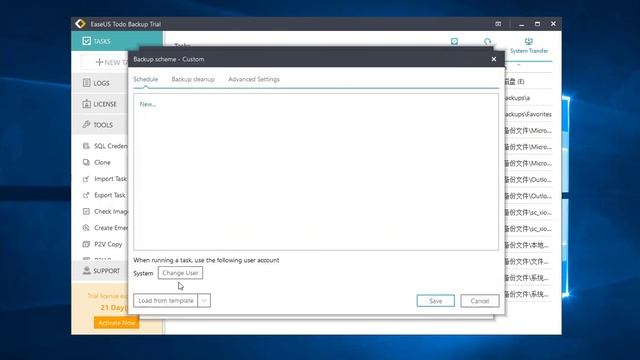This screenshot has width=640, height=360.
Task: Click the TASKS checkmark icon
Action: tap(87, 41)
